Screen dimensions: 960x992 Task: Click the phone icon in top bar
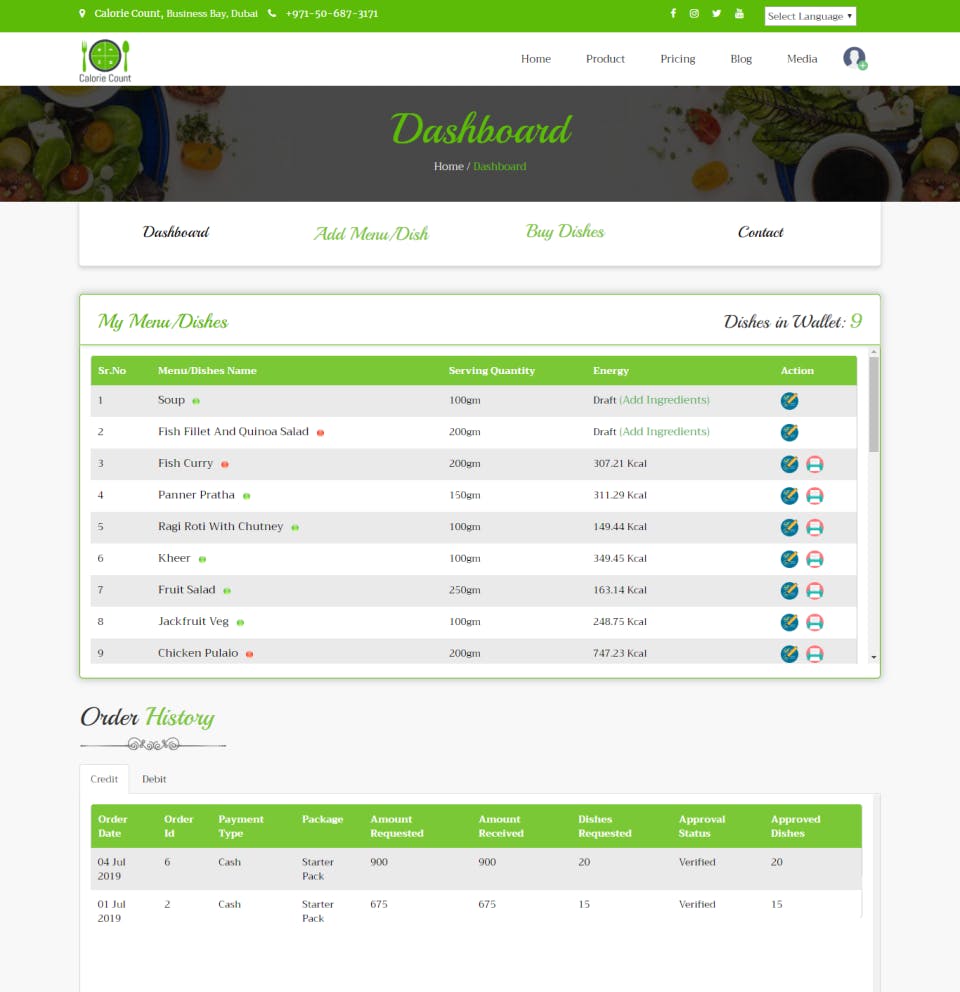271,13
